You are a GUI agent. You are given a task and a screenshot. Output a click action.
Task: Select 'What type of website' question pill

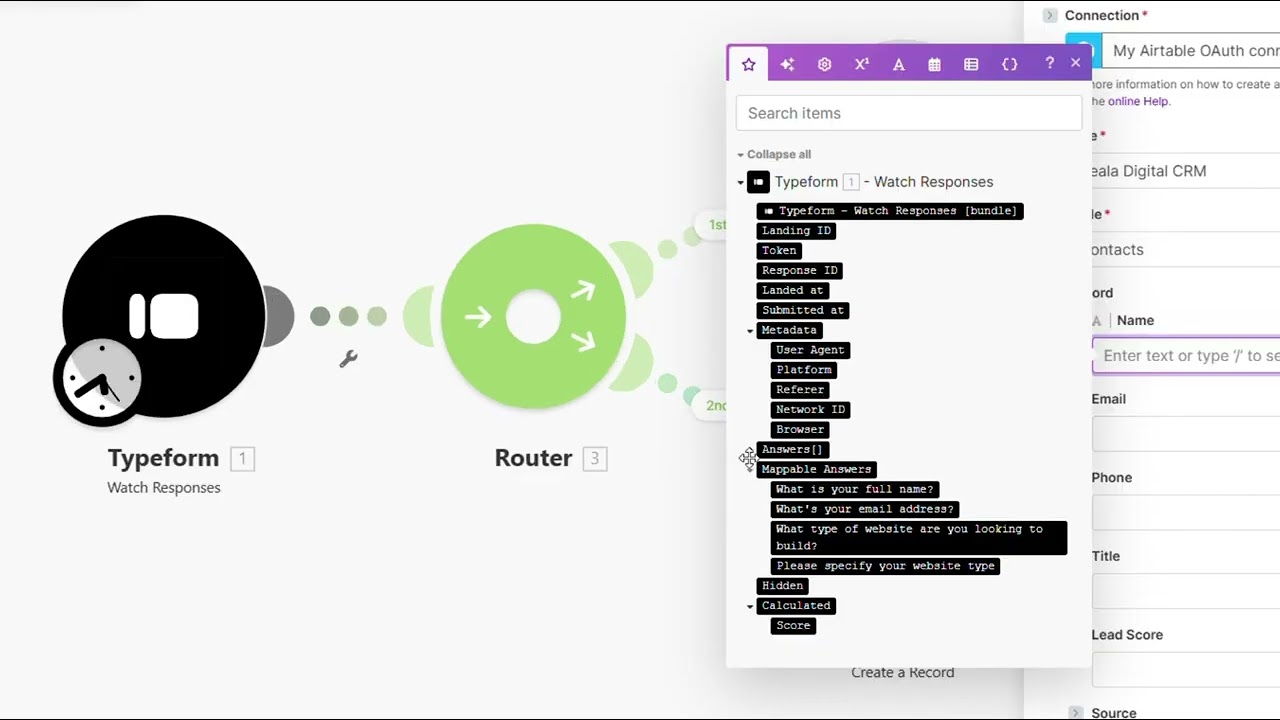(x=919, y=537)
